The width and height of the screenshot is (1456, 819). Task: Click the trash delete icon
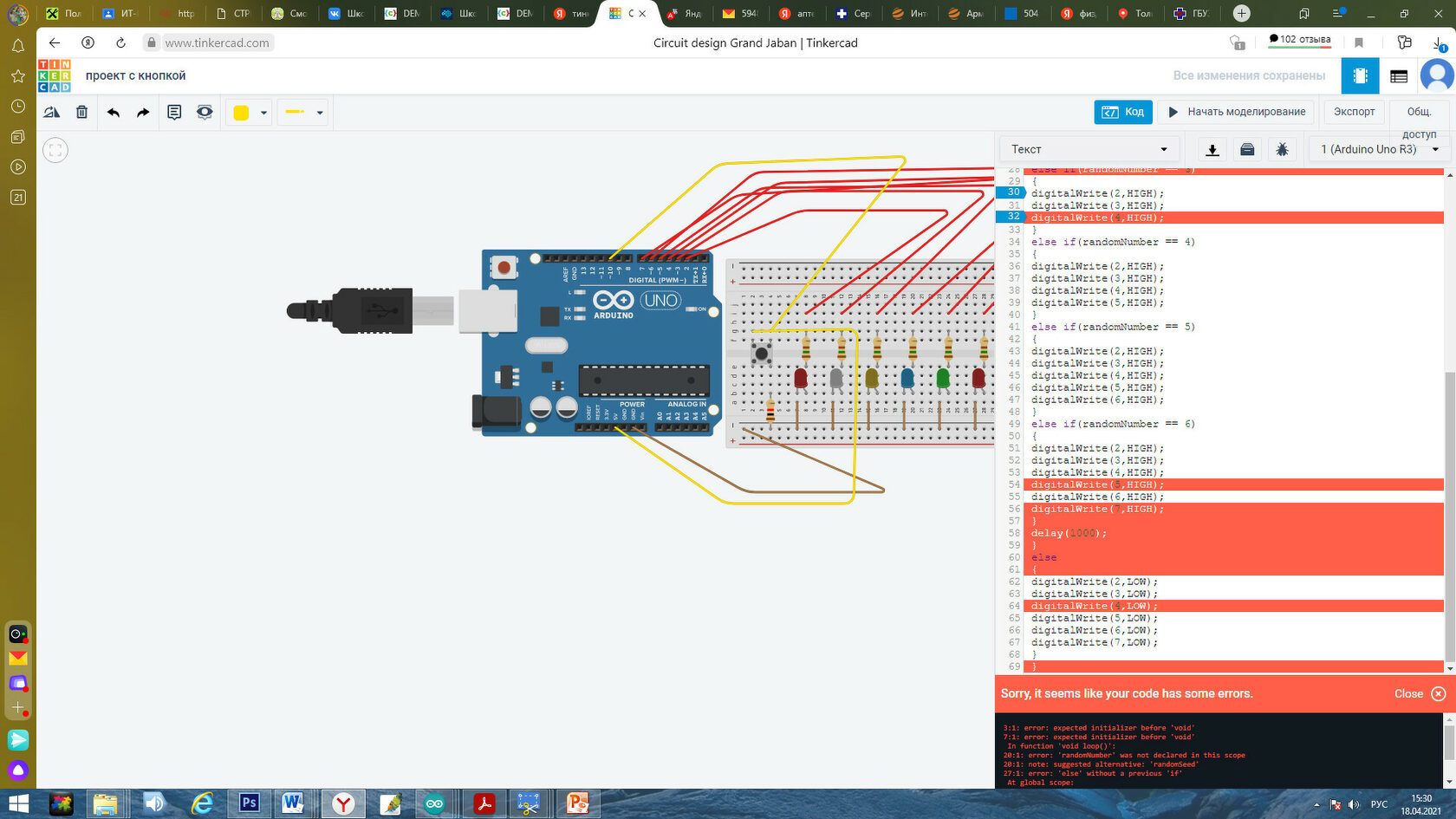point(81,112)
